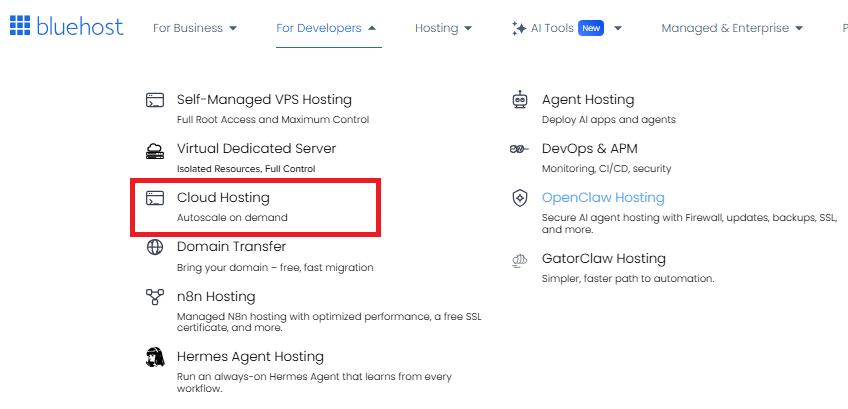Viewport: 848px width, 409px height.
Task: Click 'Managed N8n hosting with optimized performance' description
Action: pyautogui.click(x=329, y=322)
